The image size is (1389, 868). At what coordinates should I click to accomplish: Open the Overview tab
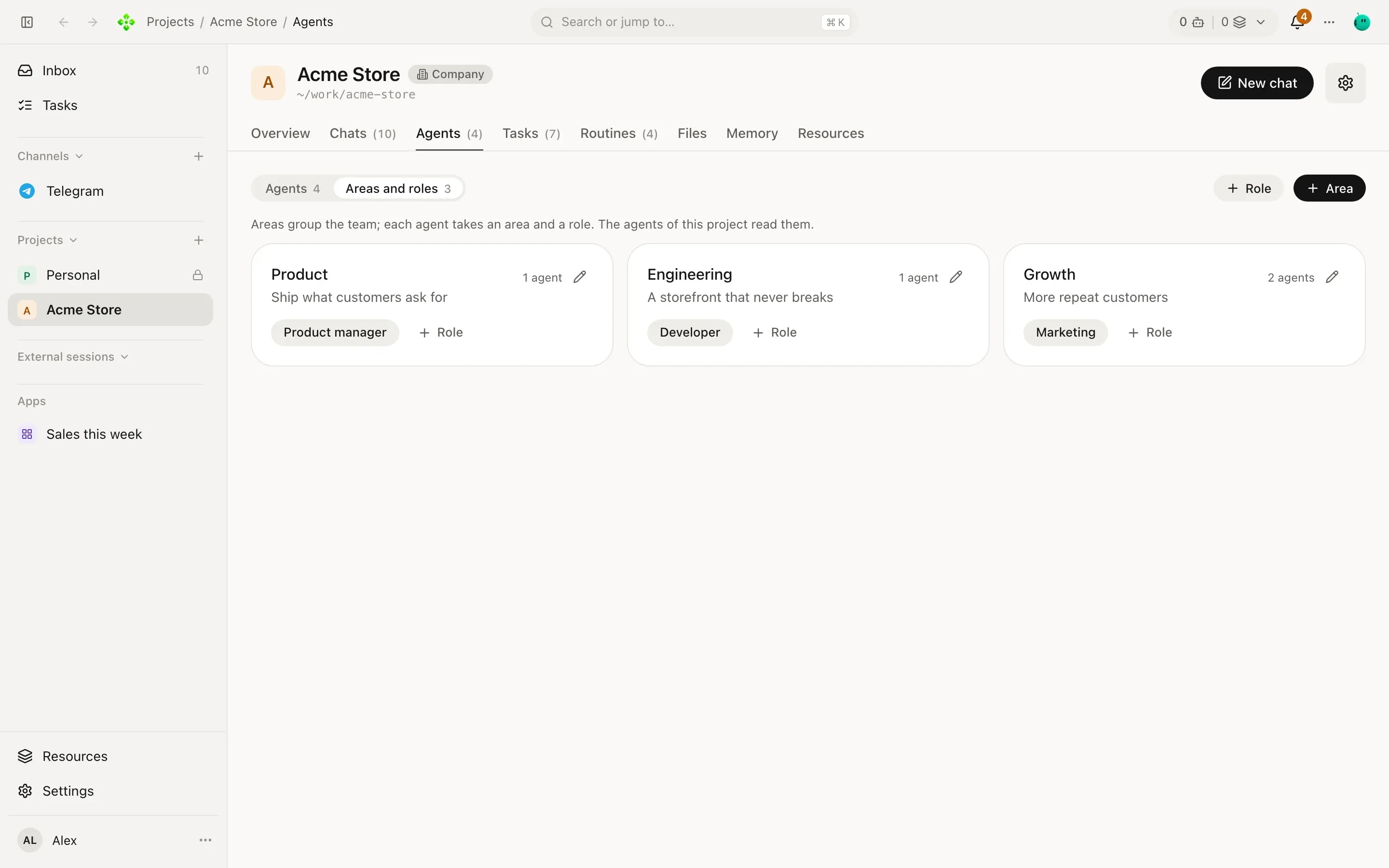click(280, 133)
